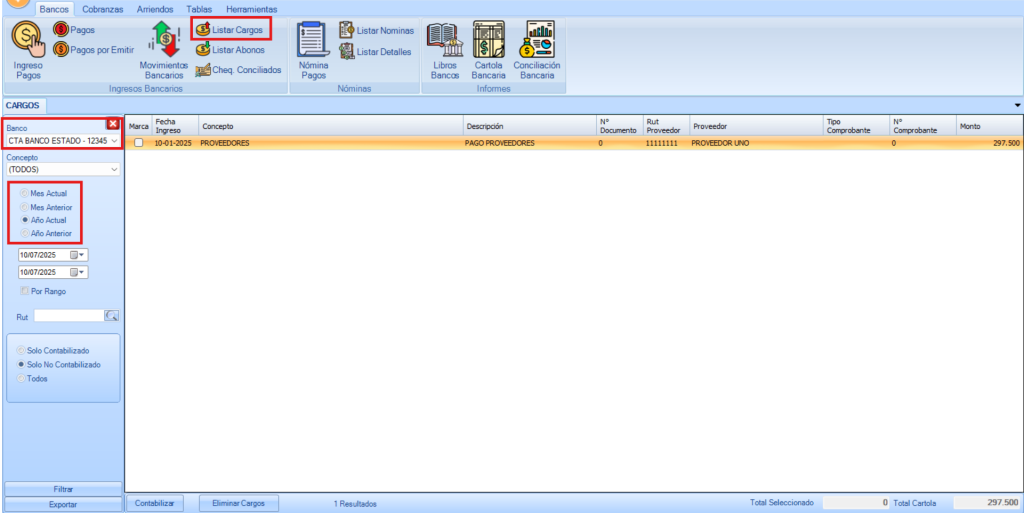Image resolution: width=1024 pixels, height=513 pixels.
Task: Select the Mes Actual radio option
Action: point(24,192)
